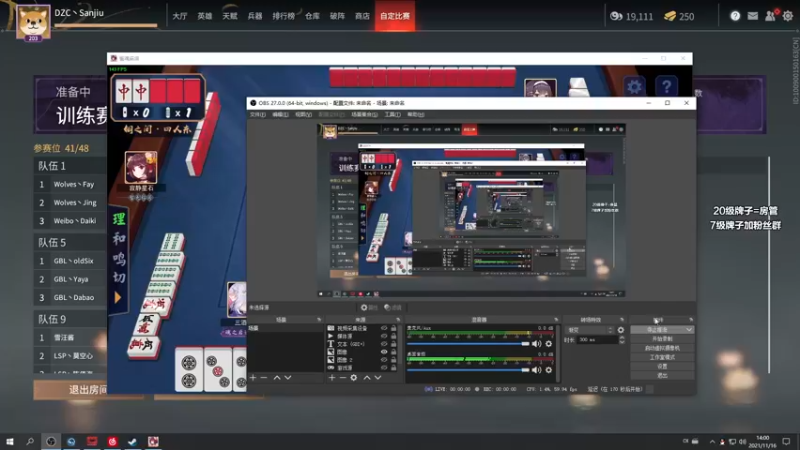Click the duration stepper arrows next to 300 ms
The width and height of the screenshot is (800, 450).
pos(621,340)
